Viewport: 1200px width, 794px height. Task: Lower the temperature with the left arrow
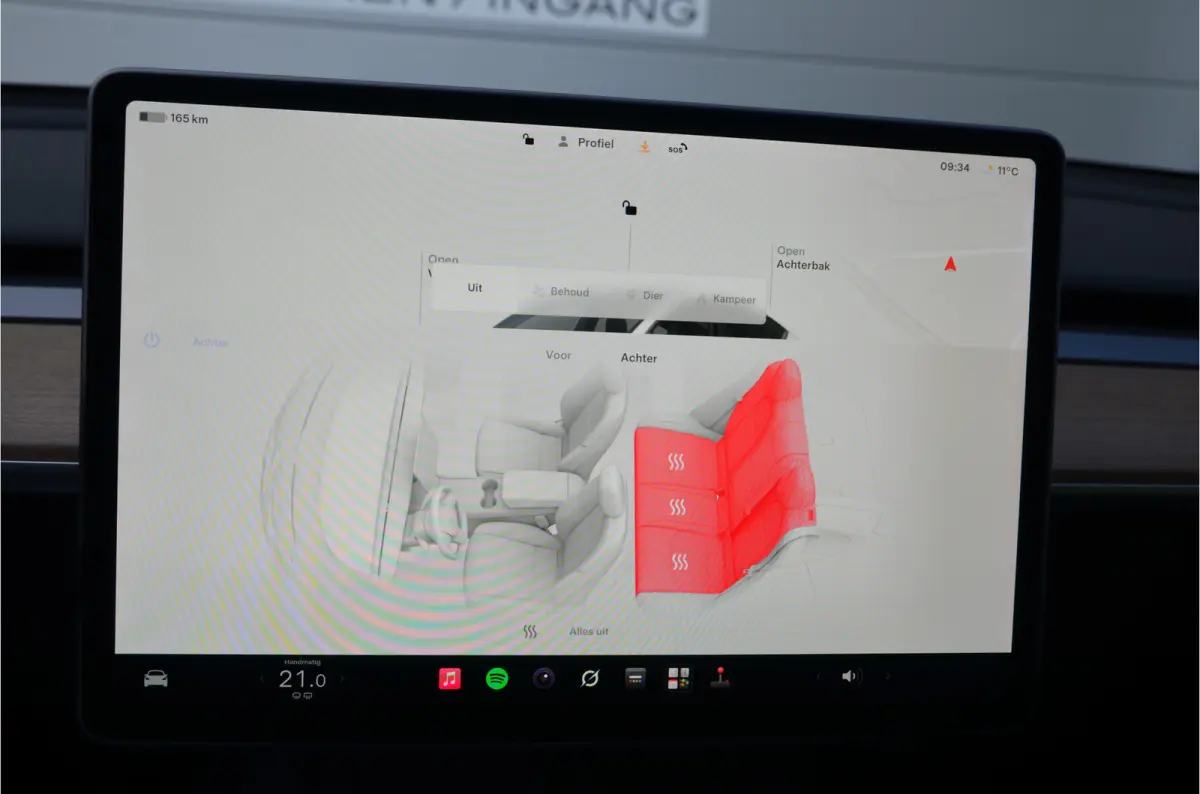pyautogui.click(x=262, y=679)
